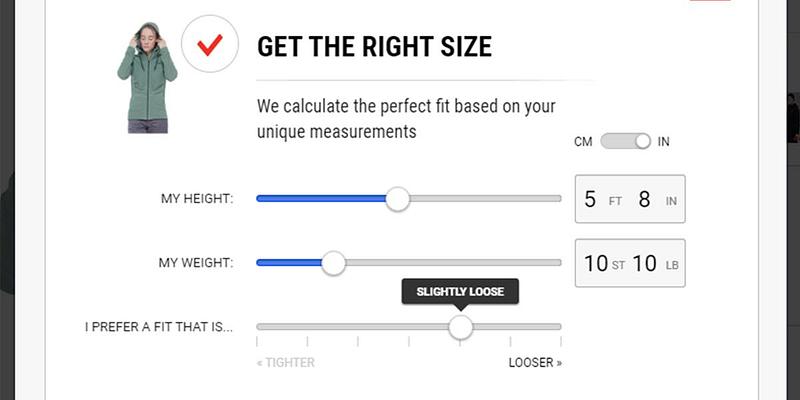Toggle the CM/IN unit switch

click(626, 141)
